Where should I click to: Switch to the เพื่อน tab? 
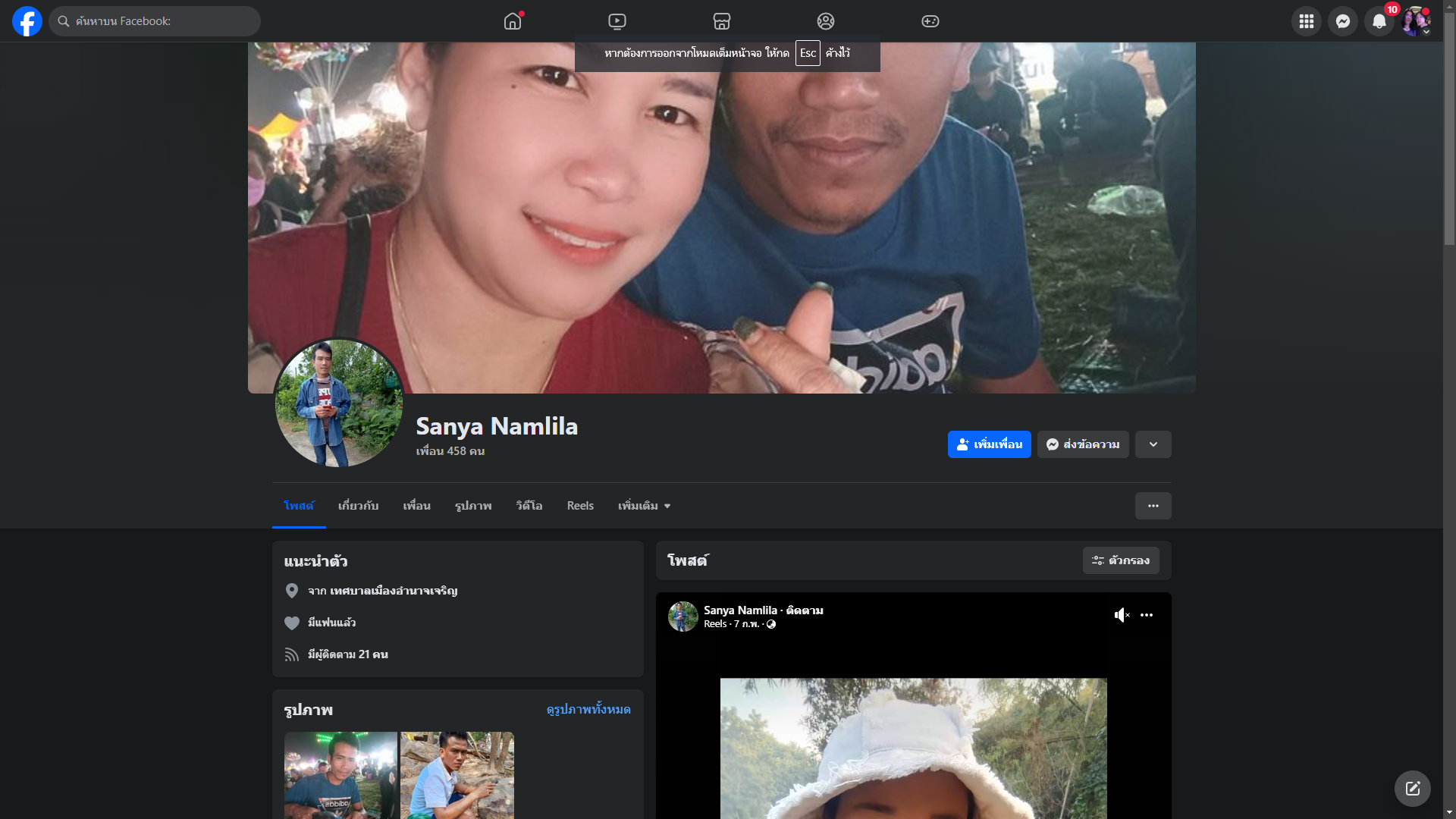tap(416, 506)
